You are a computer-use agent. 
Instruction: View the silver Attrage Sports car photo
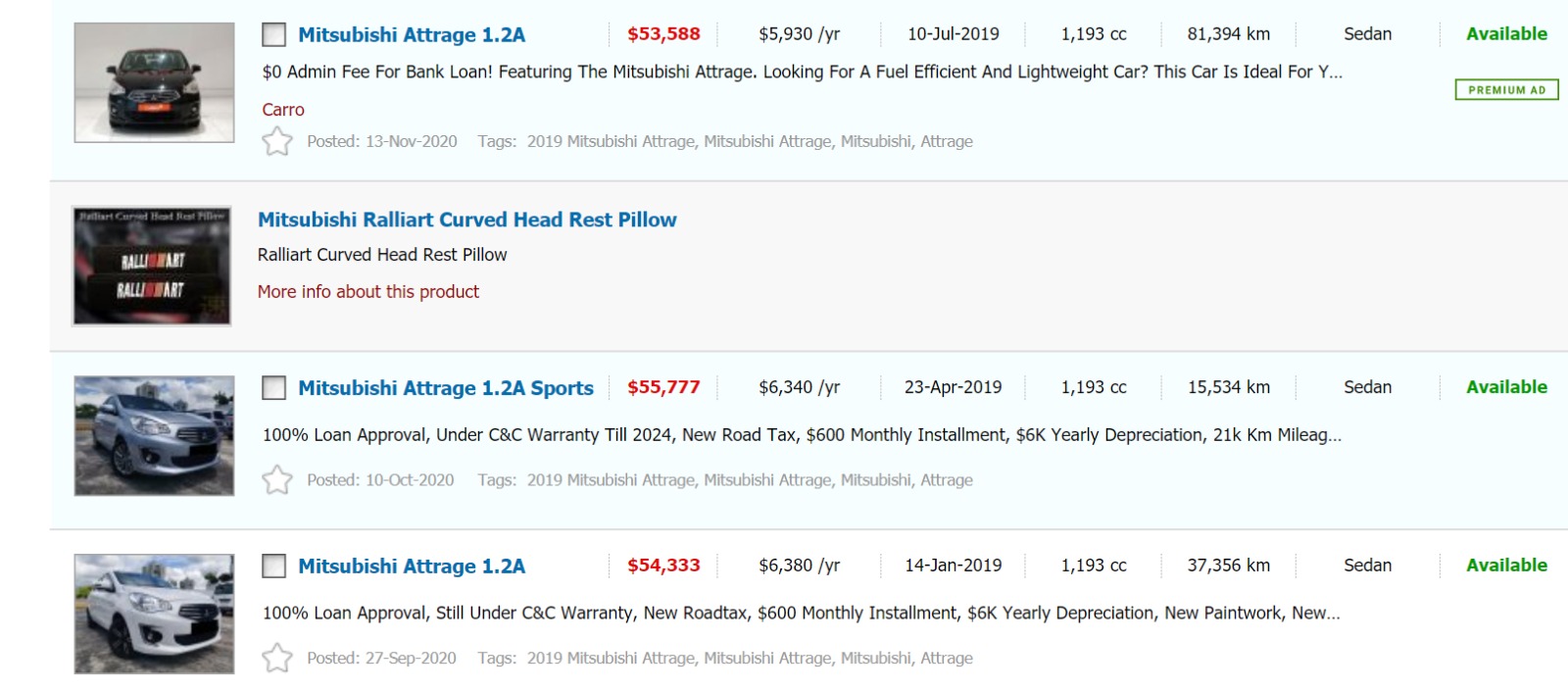pos(154,436)
